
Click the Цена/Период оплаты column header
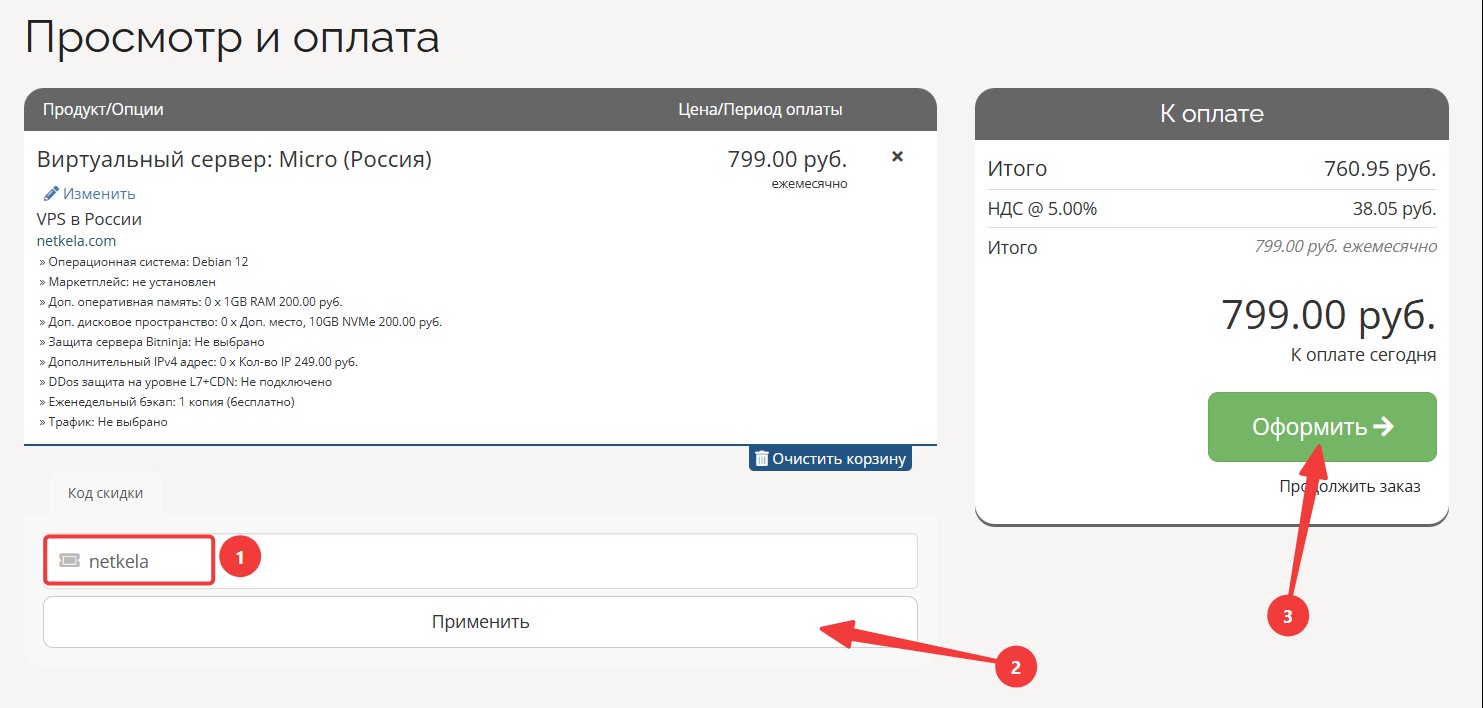760,109
